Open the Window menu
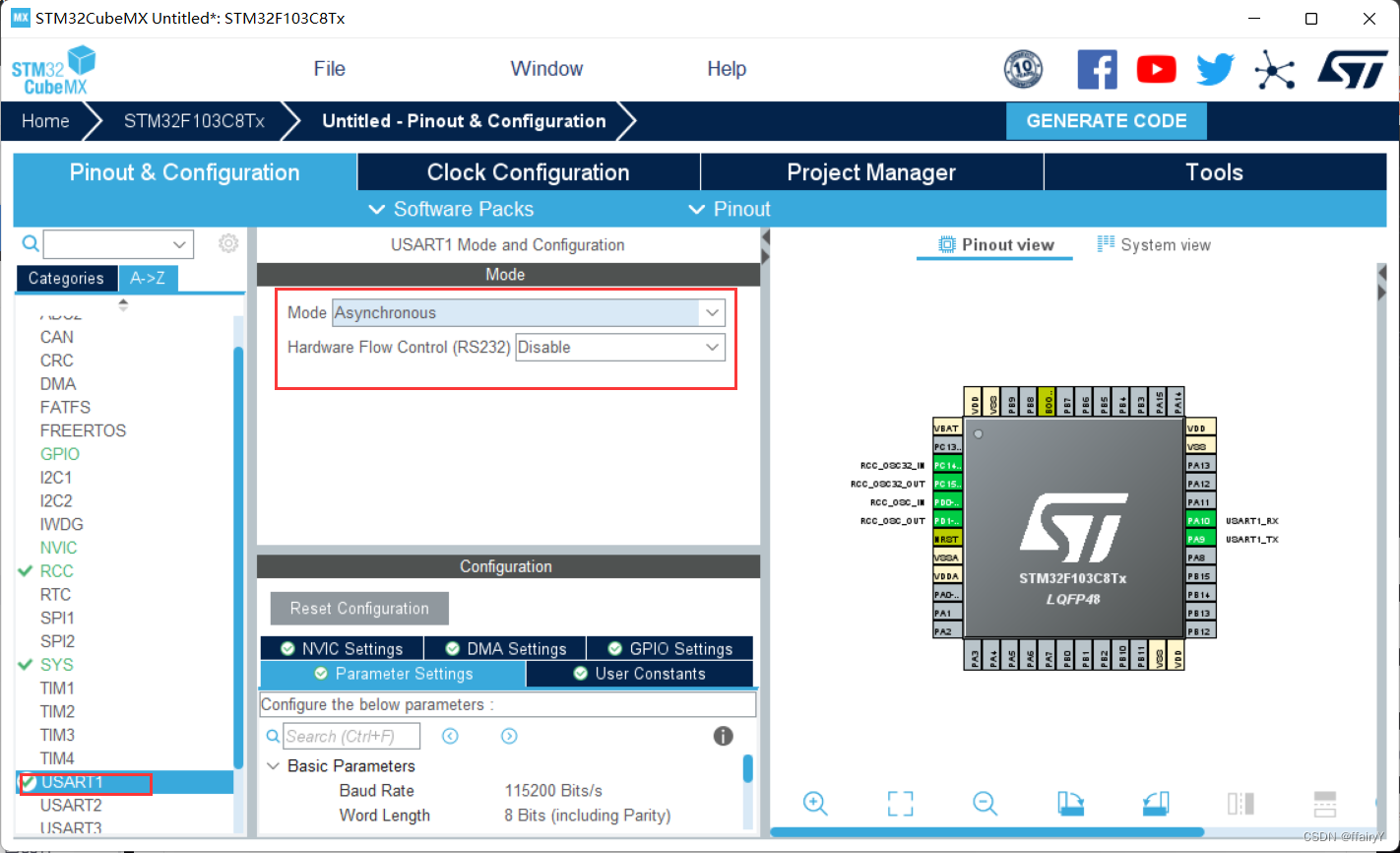Screen dimensions: 1400x853 [546, 69]
